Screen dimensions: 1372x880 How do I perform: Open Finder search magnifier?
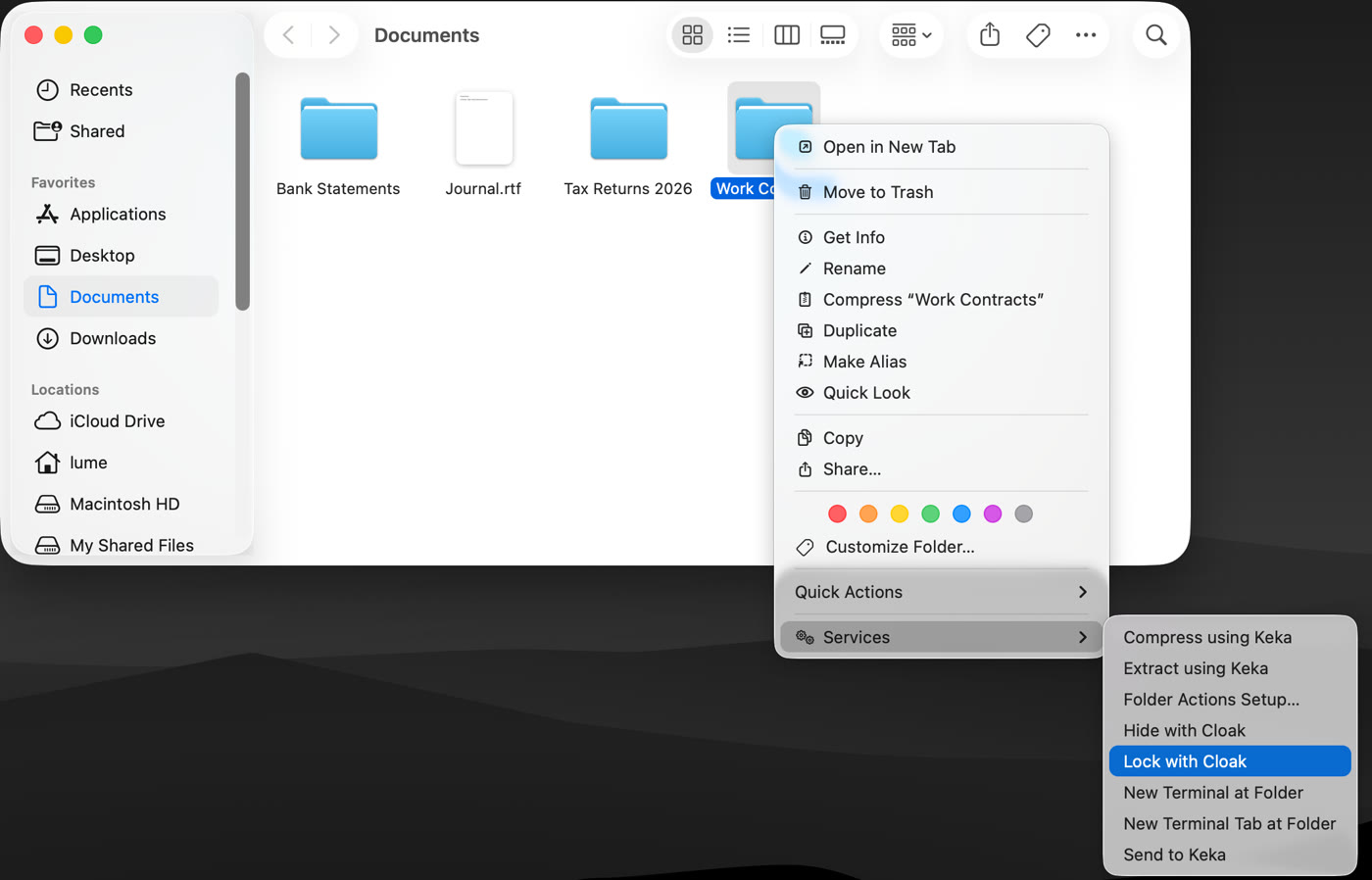[x=1156, y=35]
